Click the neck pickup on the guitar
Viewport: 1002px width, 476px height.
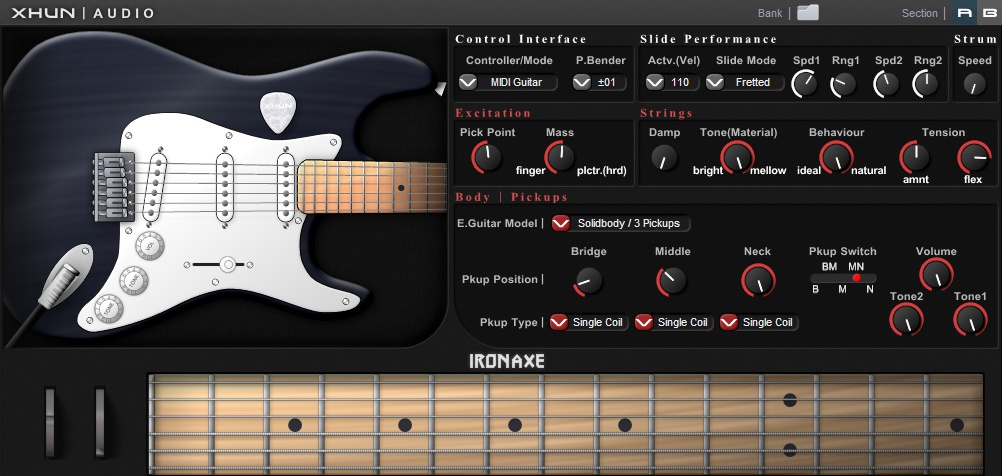click(286, 188)
